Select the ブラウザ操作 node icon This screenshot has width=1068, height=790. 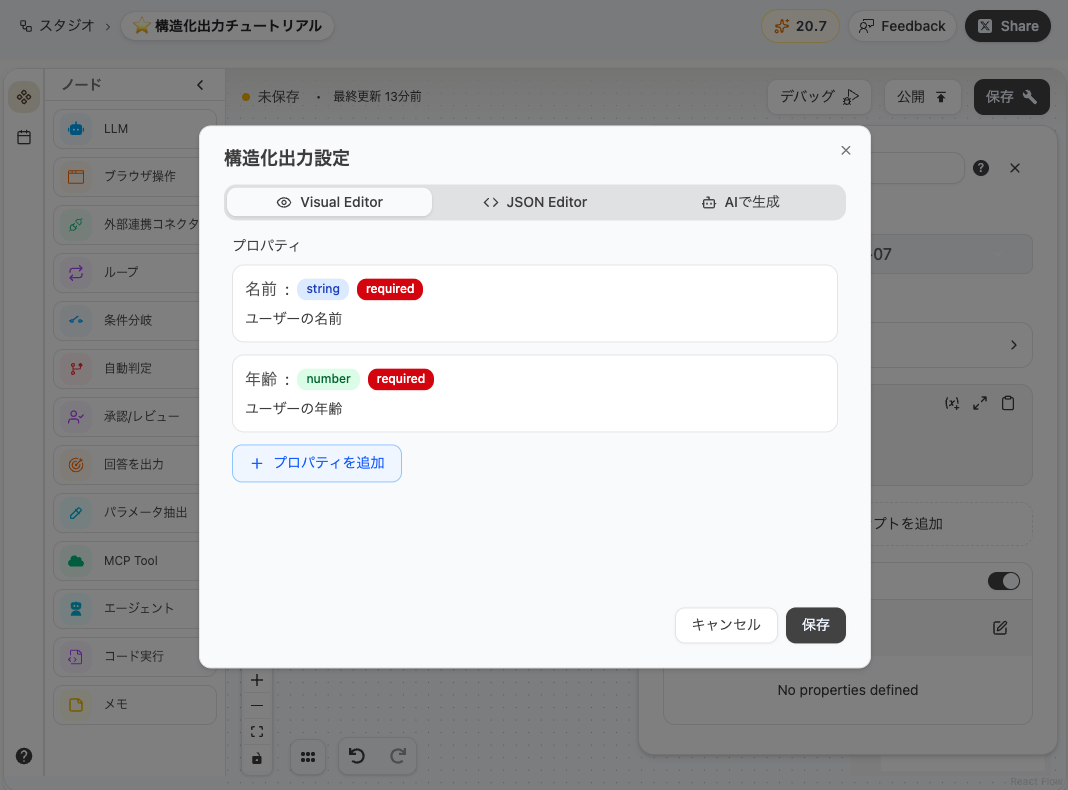[75, 177]
